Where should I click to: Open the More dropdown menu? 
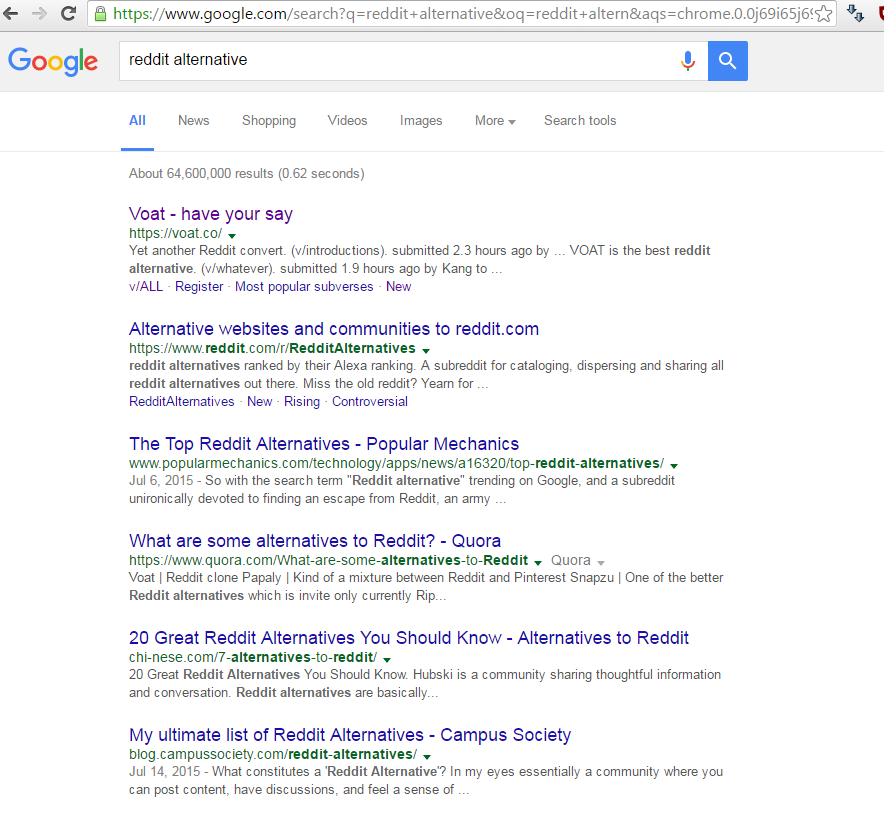point(495,121)
